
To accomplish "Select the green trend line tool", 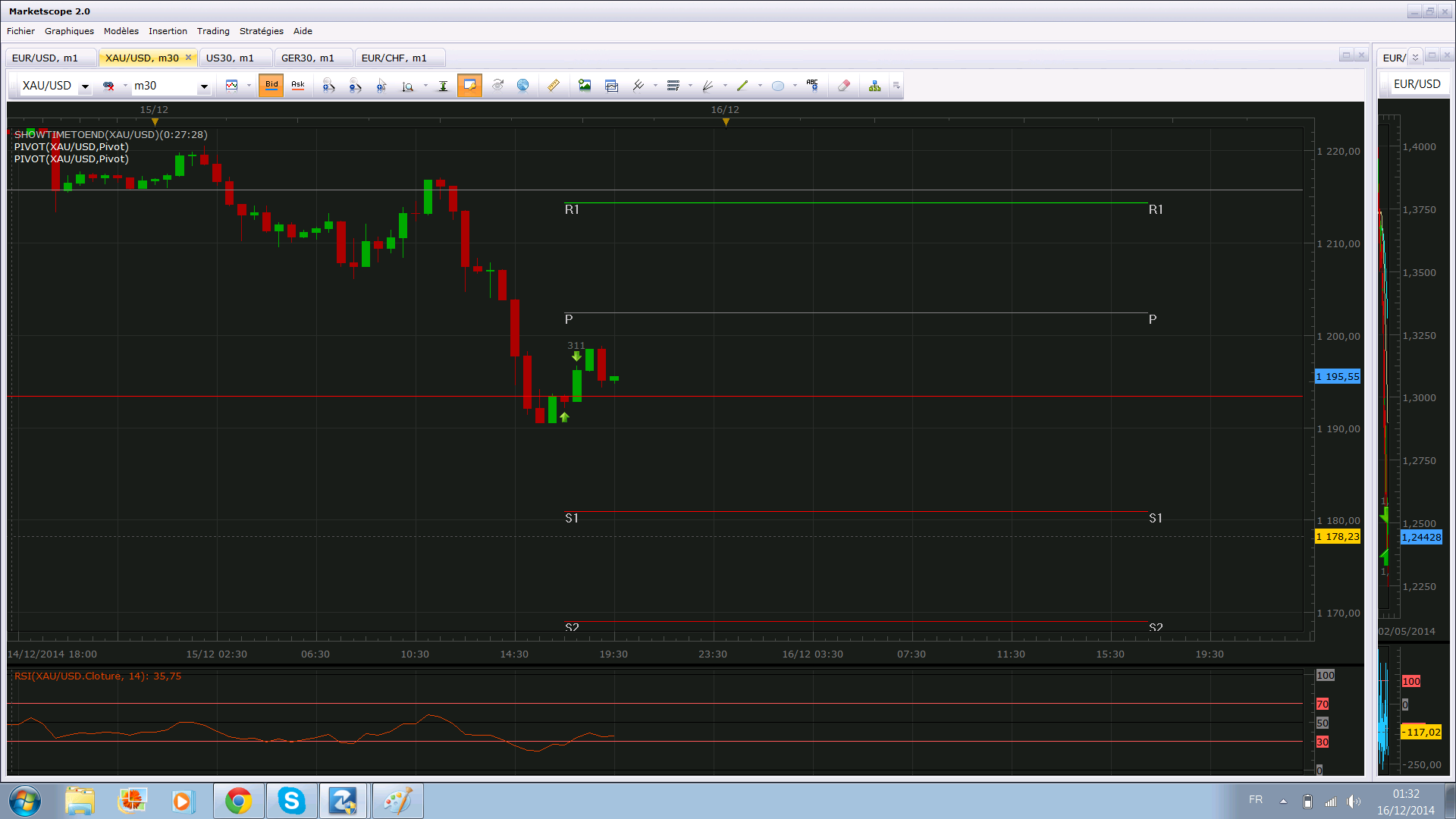I will [742, 86].
